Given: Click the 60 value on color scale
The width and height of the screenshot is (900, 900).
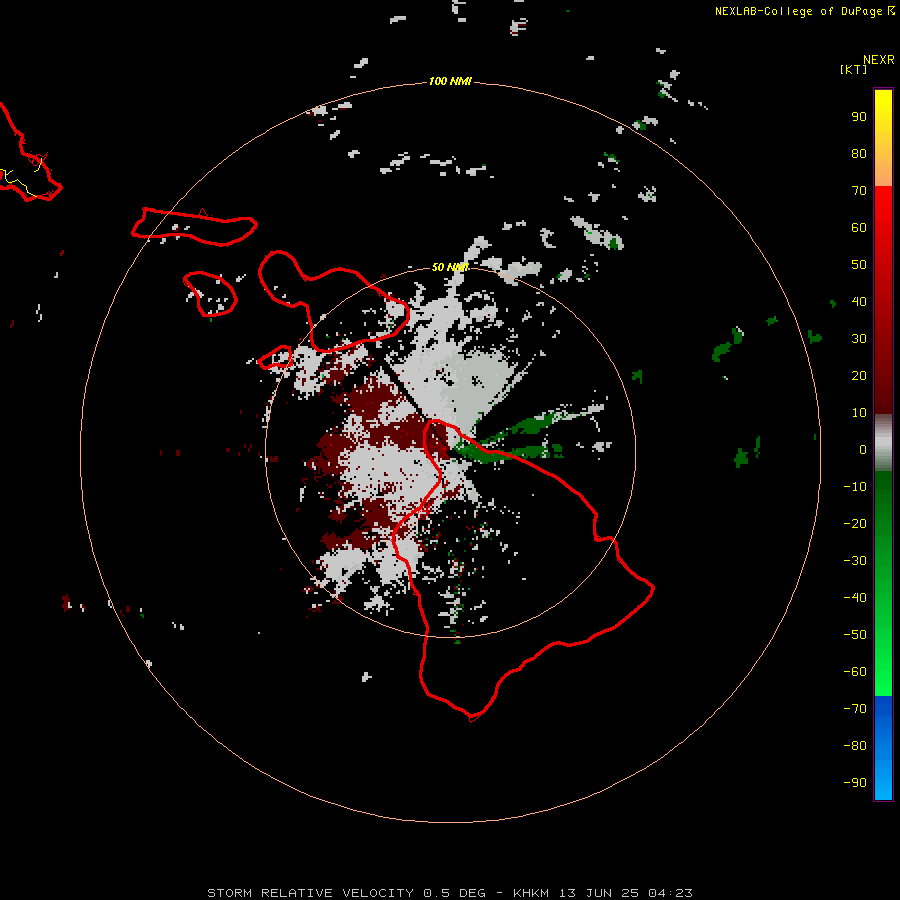Looking at the screenshot, I should pos(859,227).
